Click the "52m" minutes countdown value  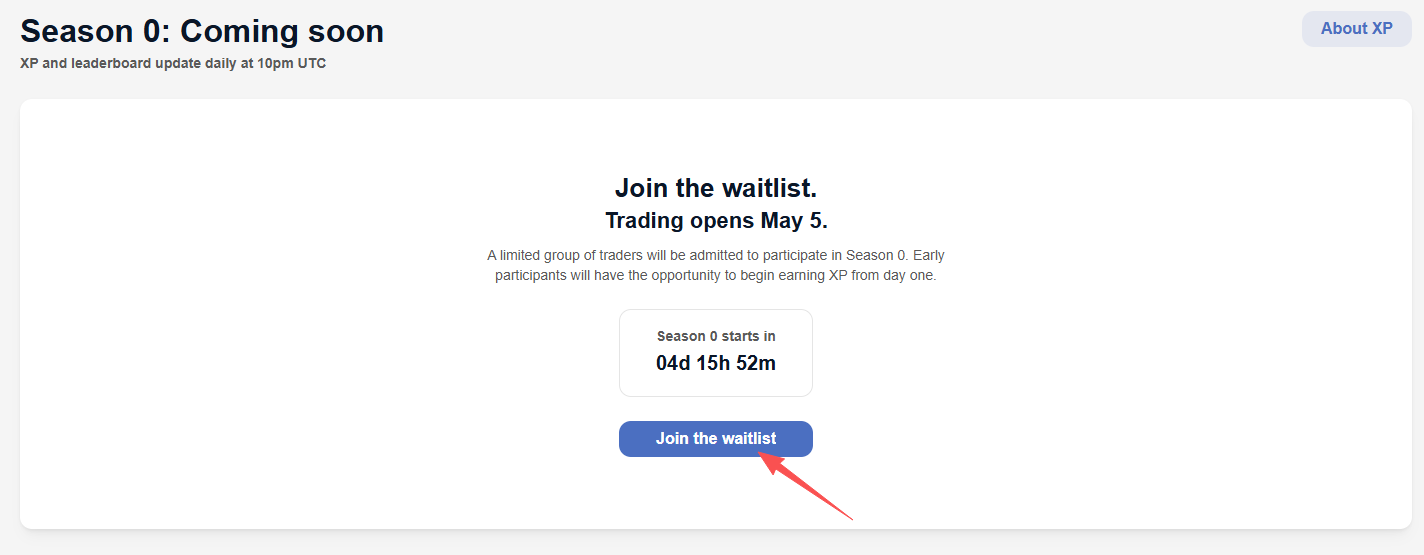[x=755, y=363]
